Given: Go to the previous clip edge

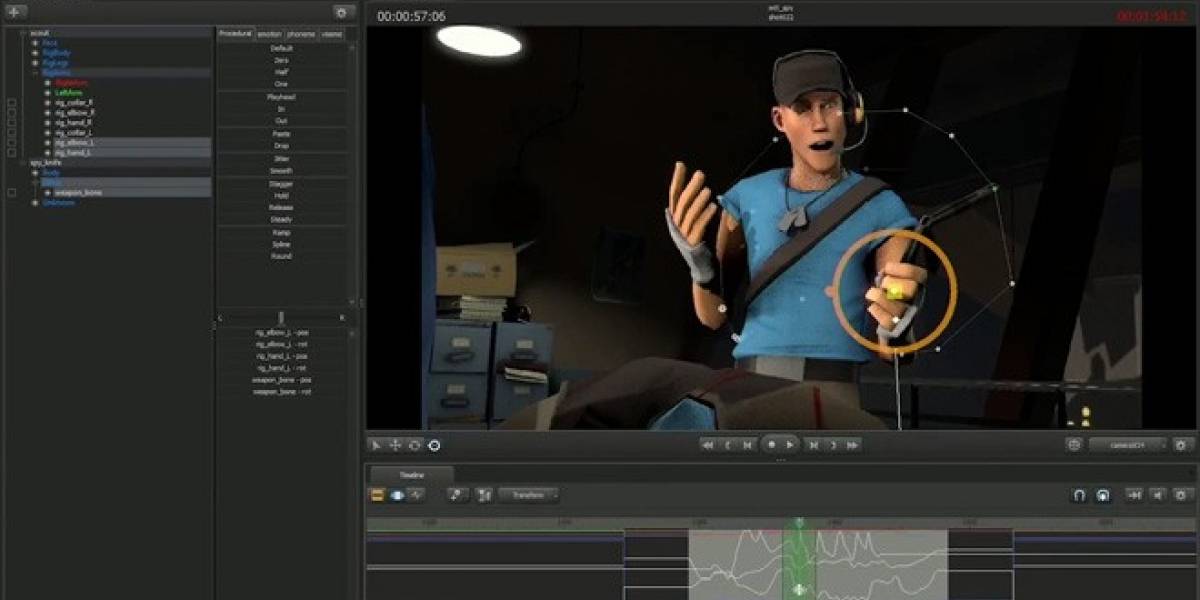Looking at the screenshot, I should [x=747, y=445].
